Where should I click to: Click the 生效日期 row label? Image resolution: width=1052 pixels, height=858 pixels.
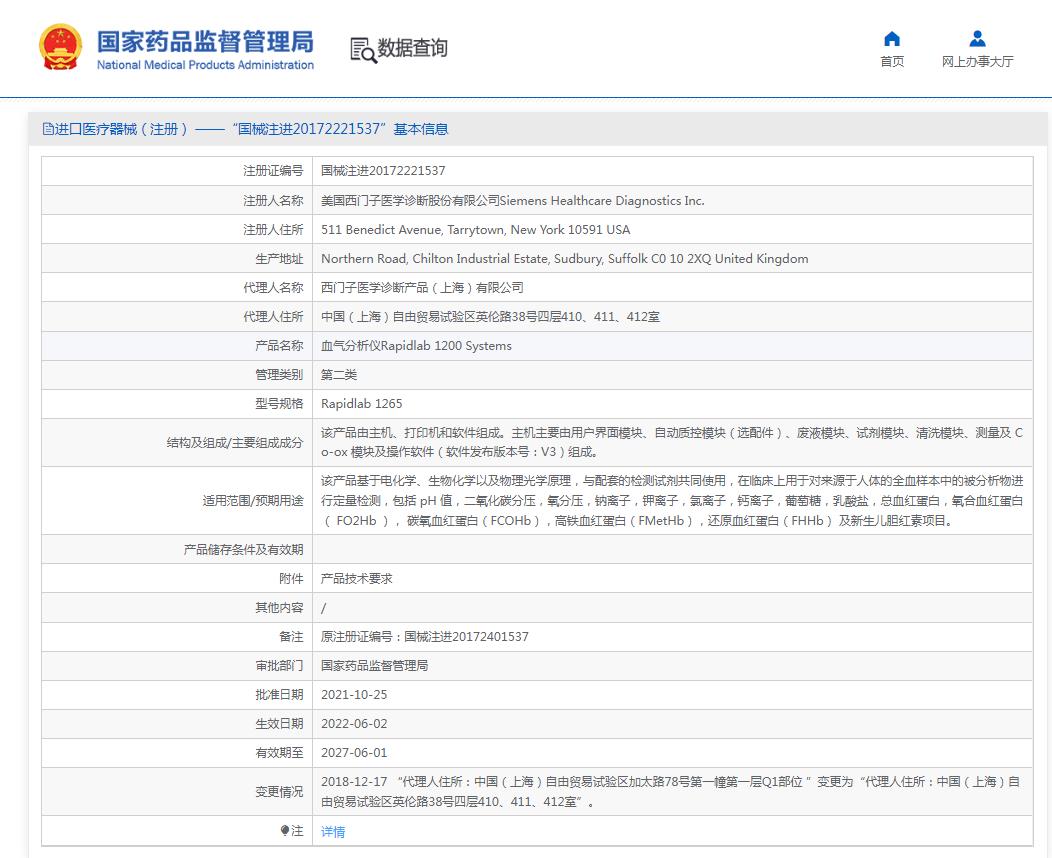279,724
